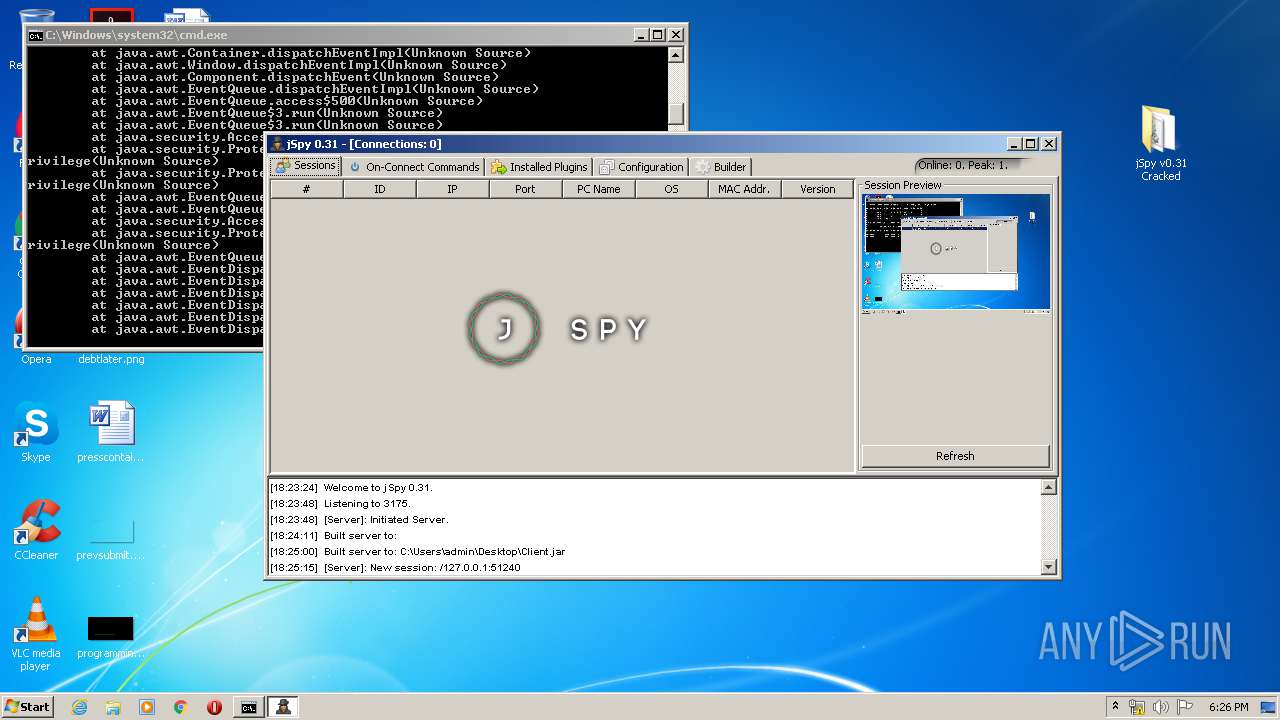Open the Windows Start menu

pyautogui.click(x=27, y=707)
